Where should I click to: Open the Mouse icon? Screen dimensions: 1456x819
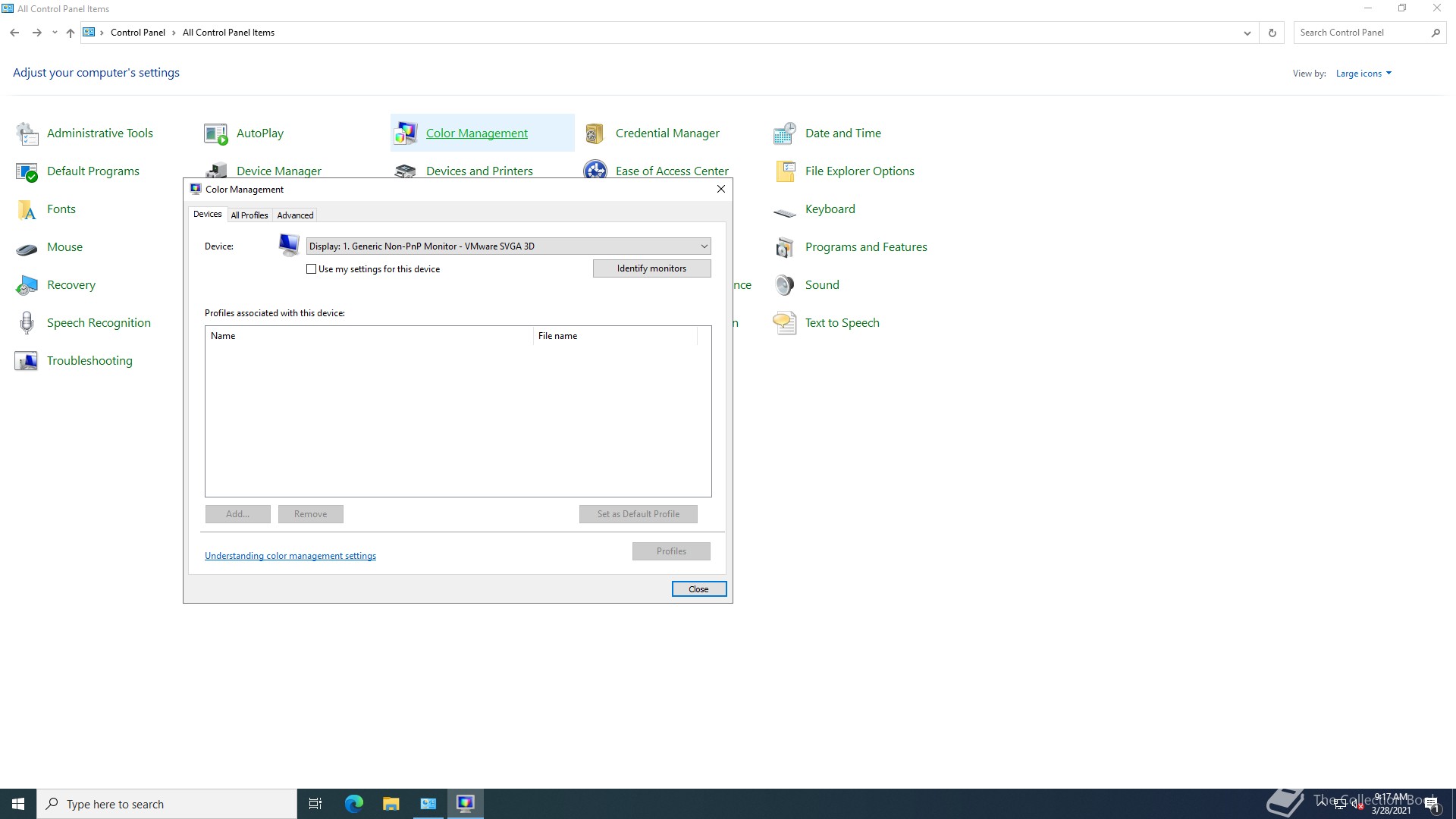(x=27, y=247)
